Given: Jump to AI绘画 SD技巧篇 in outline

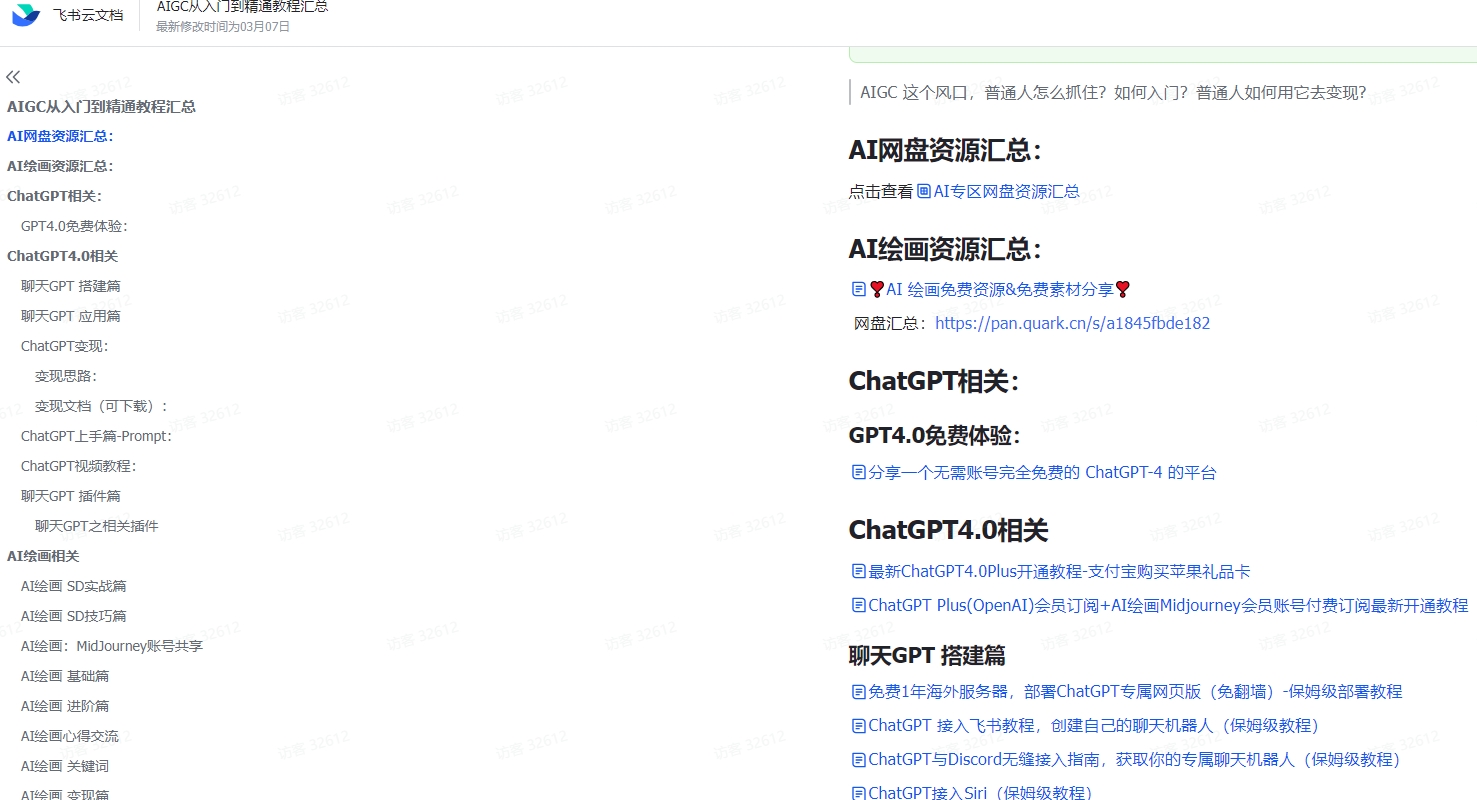Looking at the screenshot, I should (x=74, y=616).
